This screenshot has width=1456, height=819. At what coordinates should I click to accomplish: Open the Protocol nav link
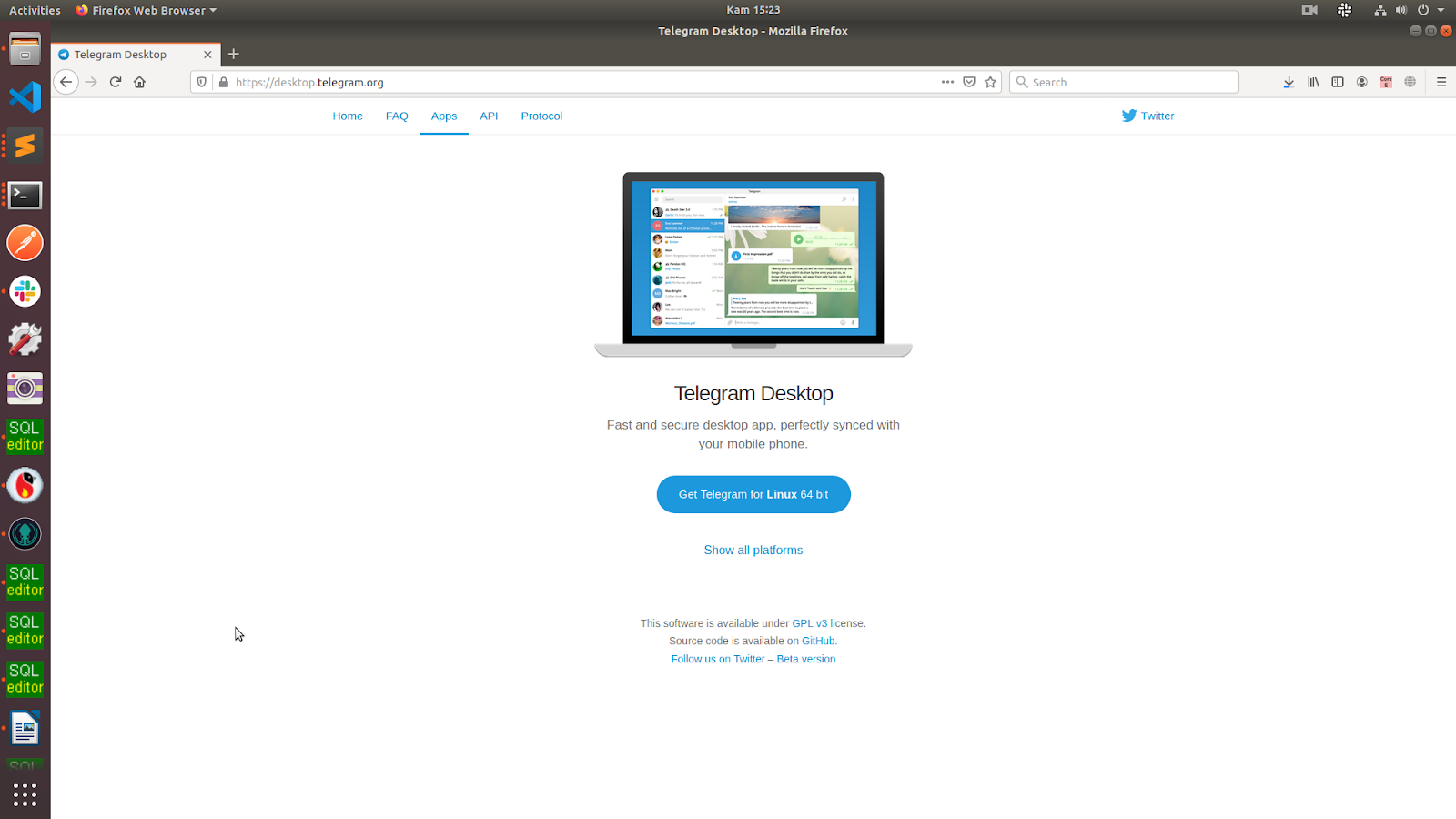click(x=541, y=116)
